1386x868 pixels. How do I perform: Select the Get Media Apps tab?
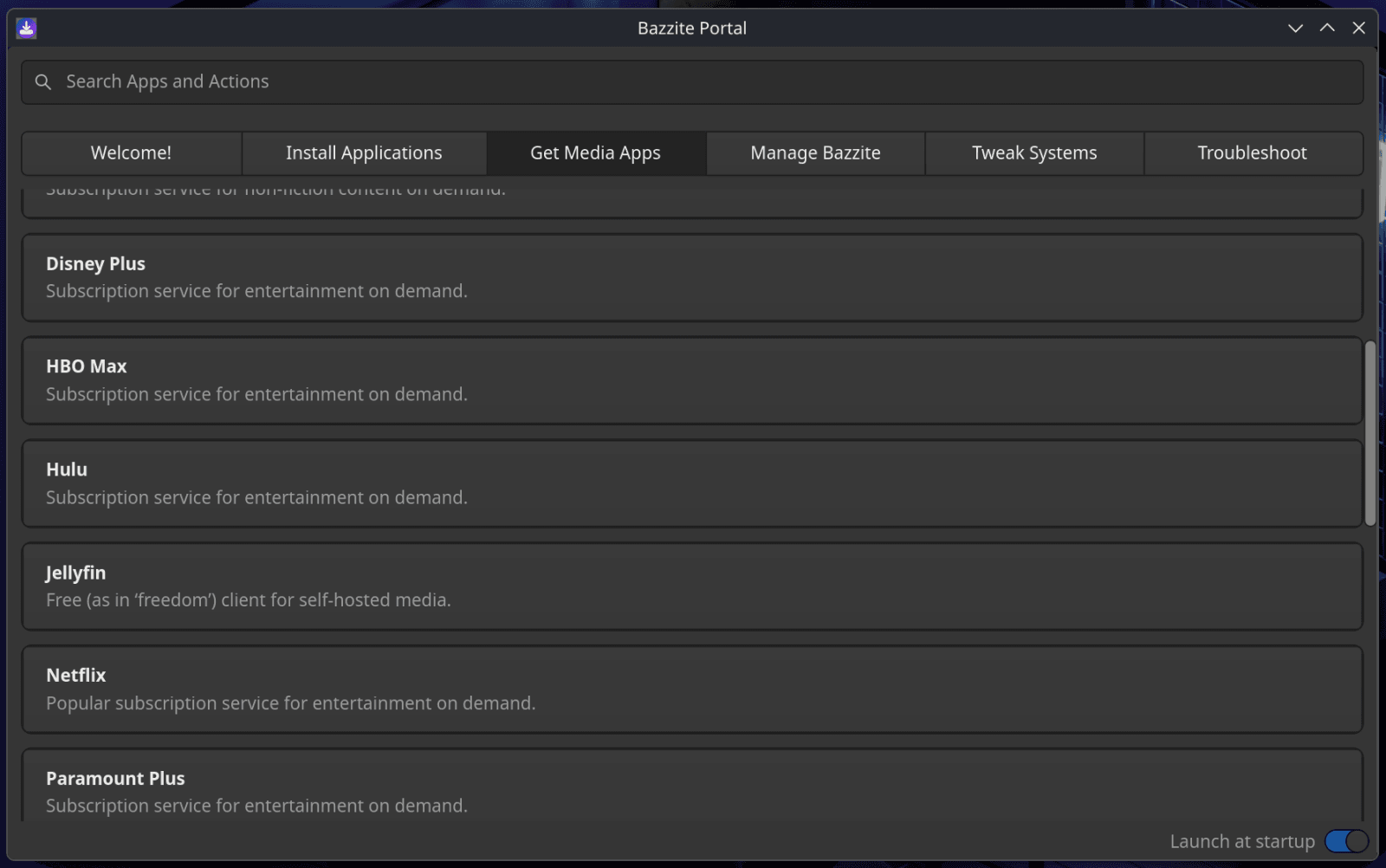click(596, 153)
